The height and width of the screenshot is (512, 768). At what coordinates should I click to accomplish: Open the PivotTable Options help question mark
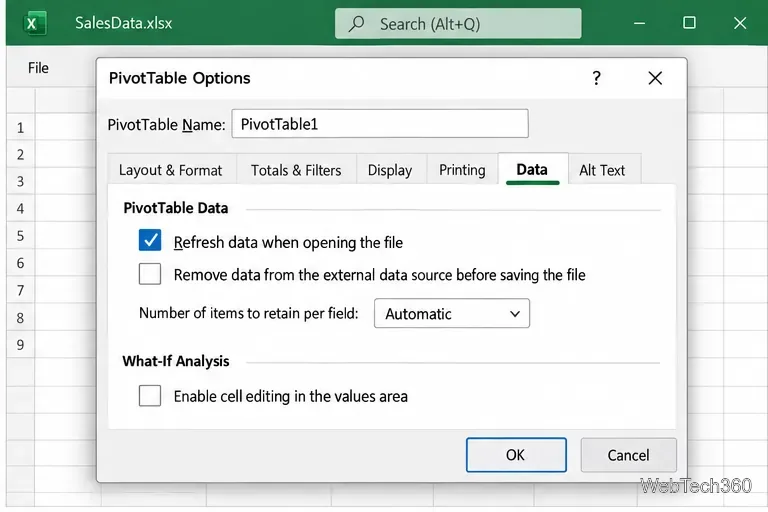pyautogui.click(x=596, y=78)
